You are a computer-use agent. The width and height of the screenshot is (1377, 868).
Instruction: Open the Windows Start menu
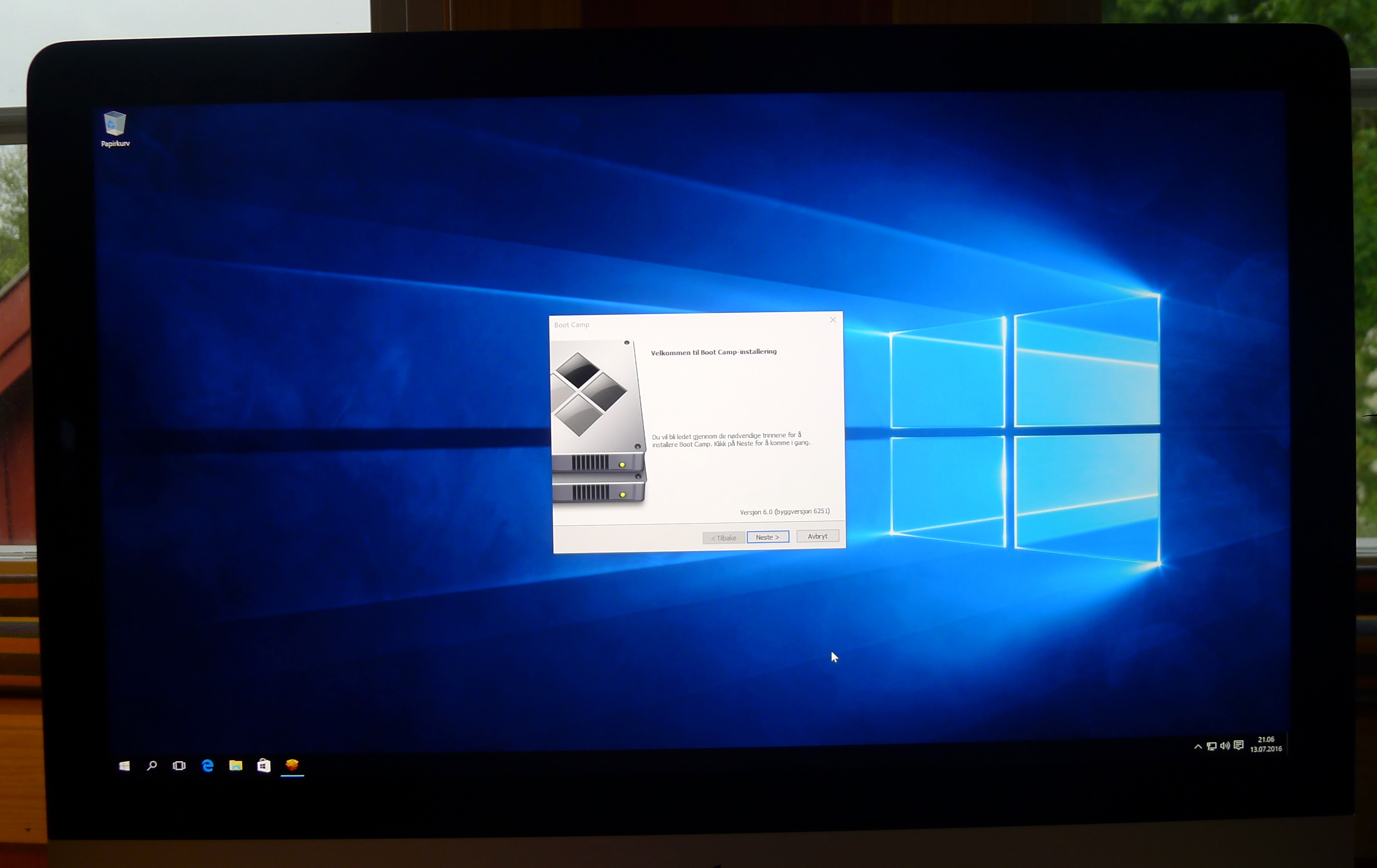tap(124, 766)
